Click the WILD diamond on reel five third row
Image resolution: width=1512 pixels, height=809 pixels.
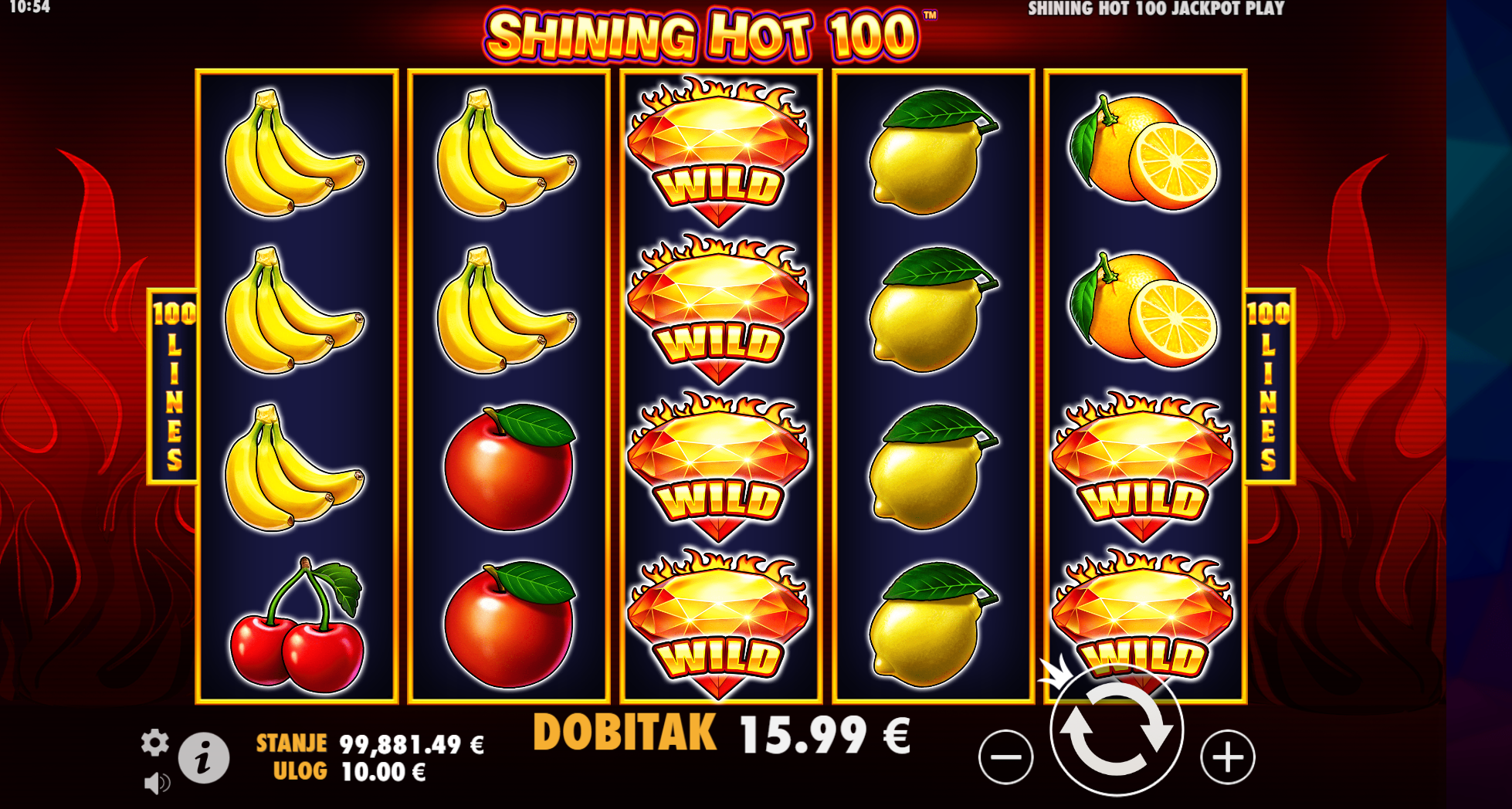tap(1142, 466)
